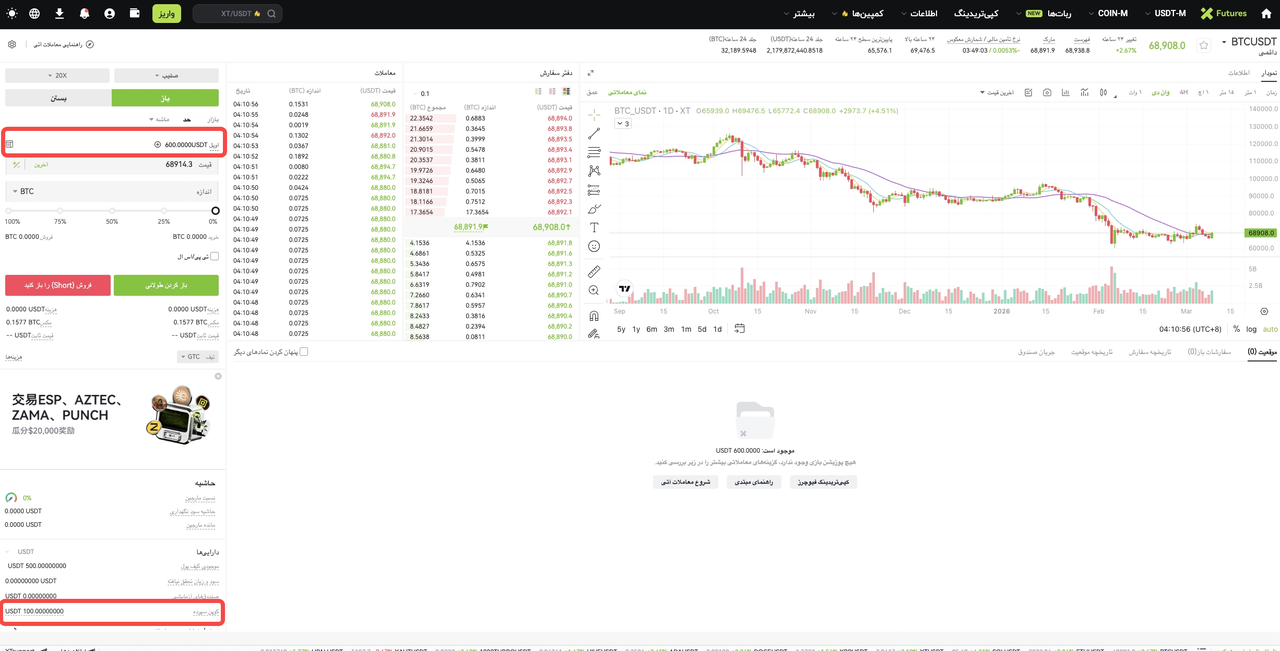Activate the zoom-in tool on chart

tap(594, 290)
